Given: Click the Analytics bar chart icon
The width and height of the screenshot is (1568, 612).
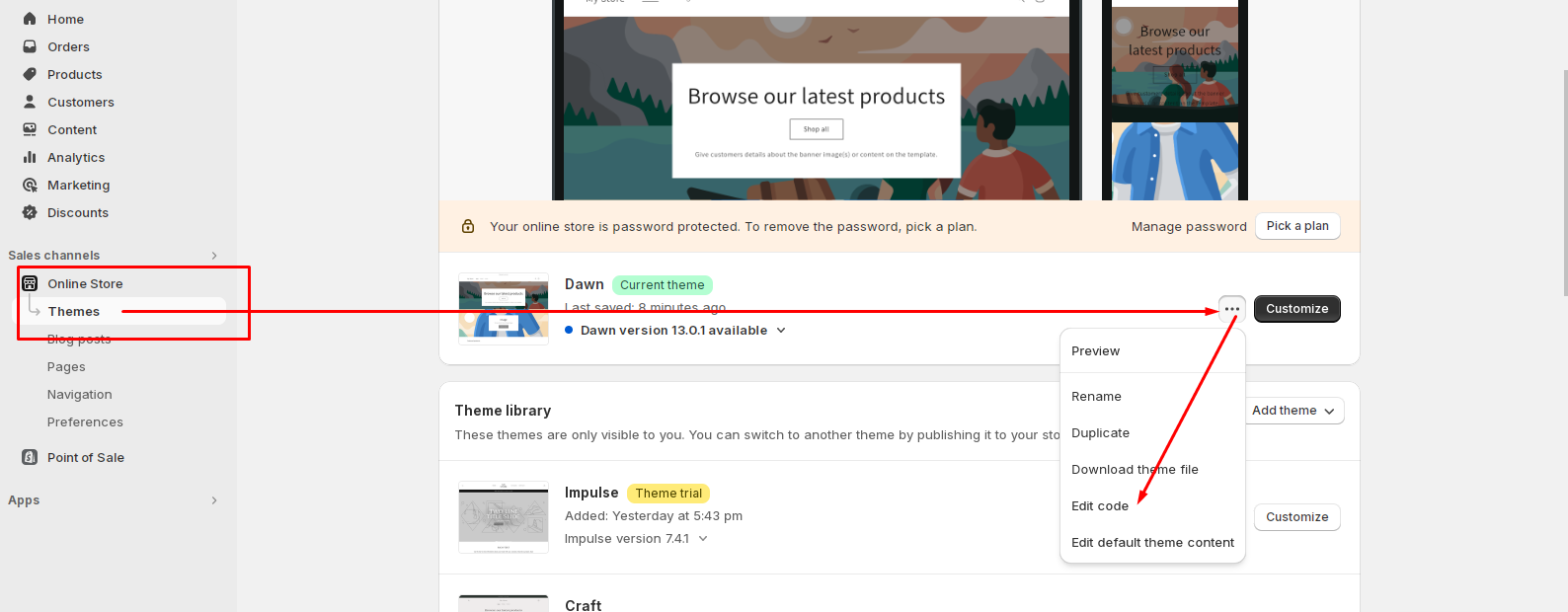Looking at the screenshot, I should point(30,157).
